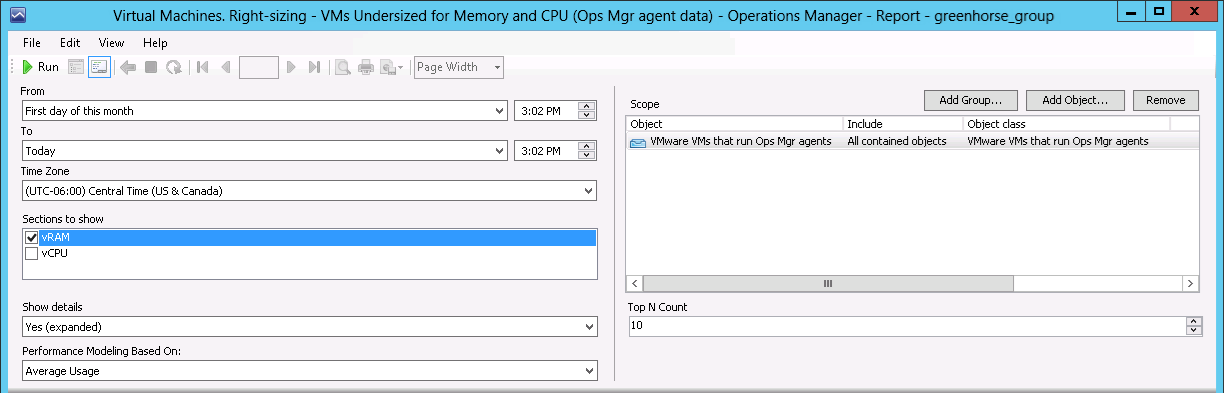1224x393 pixels.
Task: Open the print preview magnifier icon
Action: (x=342, y=67)
